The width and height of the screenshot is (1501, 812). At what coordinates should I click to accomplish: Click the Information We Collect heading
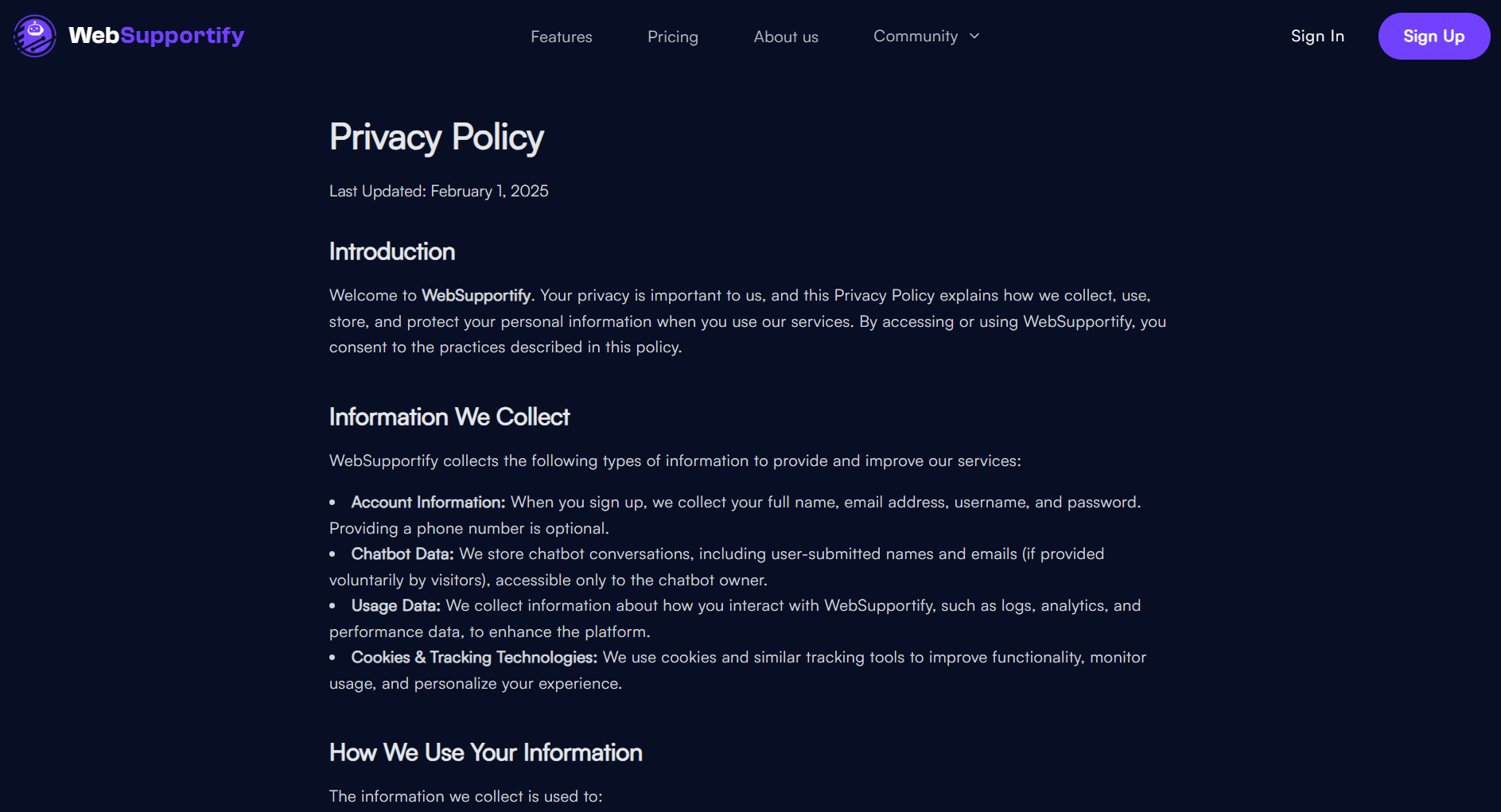[449, 416]
